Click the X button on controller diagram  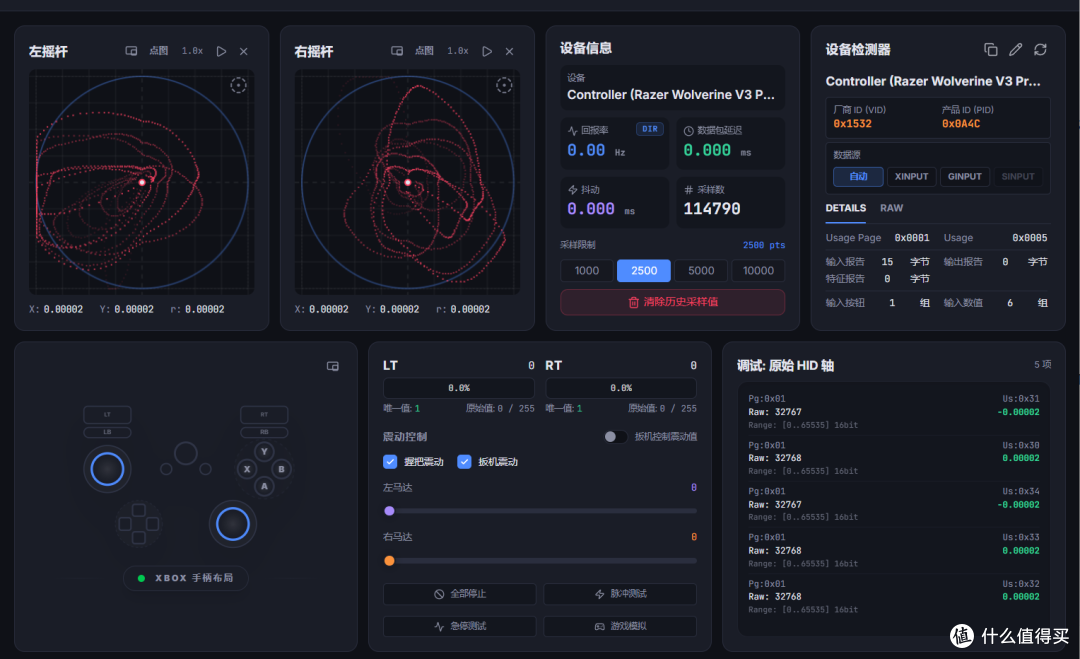point(247,469)
